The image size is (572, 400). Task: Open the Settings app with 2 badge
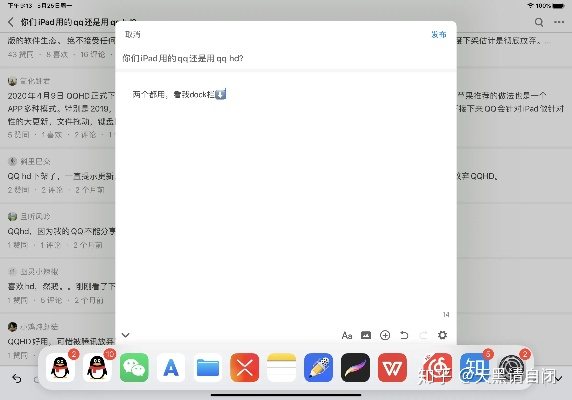(511, 368)
